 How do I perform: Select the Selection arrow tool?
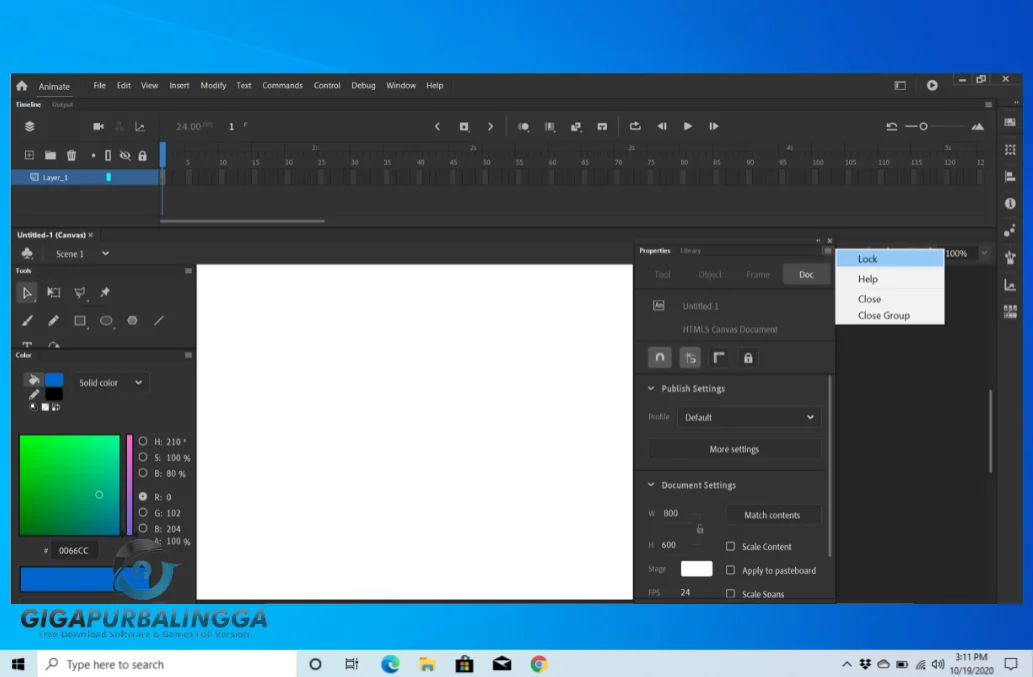(x=27, y=292)
